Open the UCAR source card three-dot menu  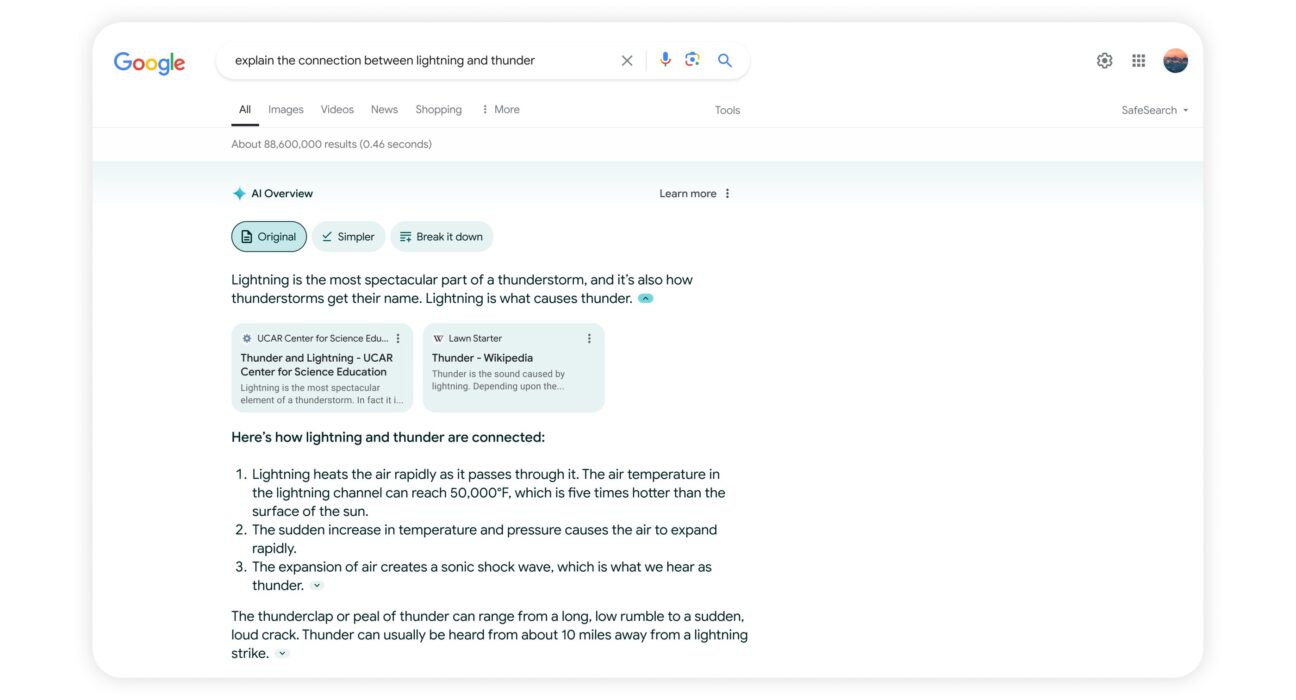pyautogui.click(x=398, y=339)
